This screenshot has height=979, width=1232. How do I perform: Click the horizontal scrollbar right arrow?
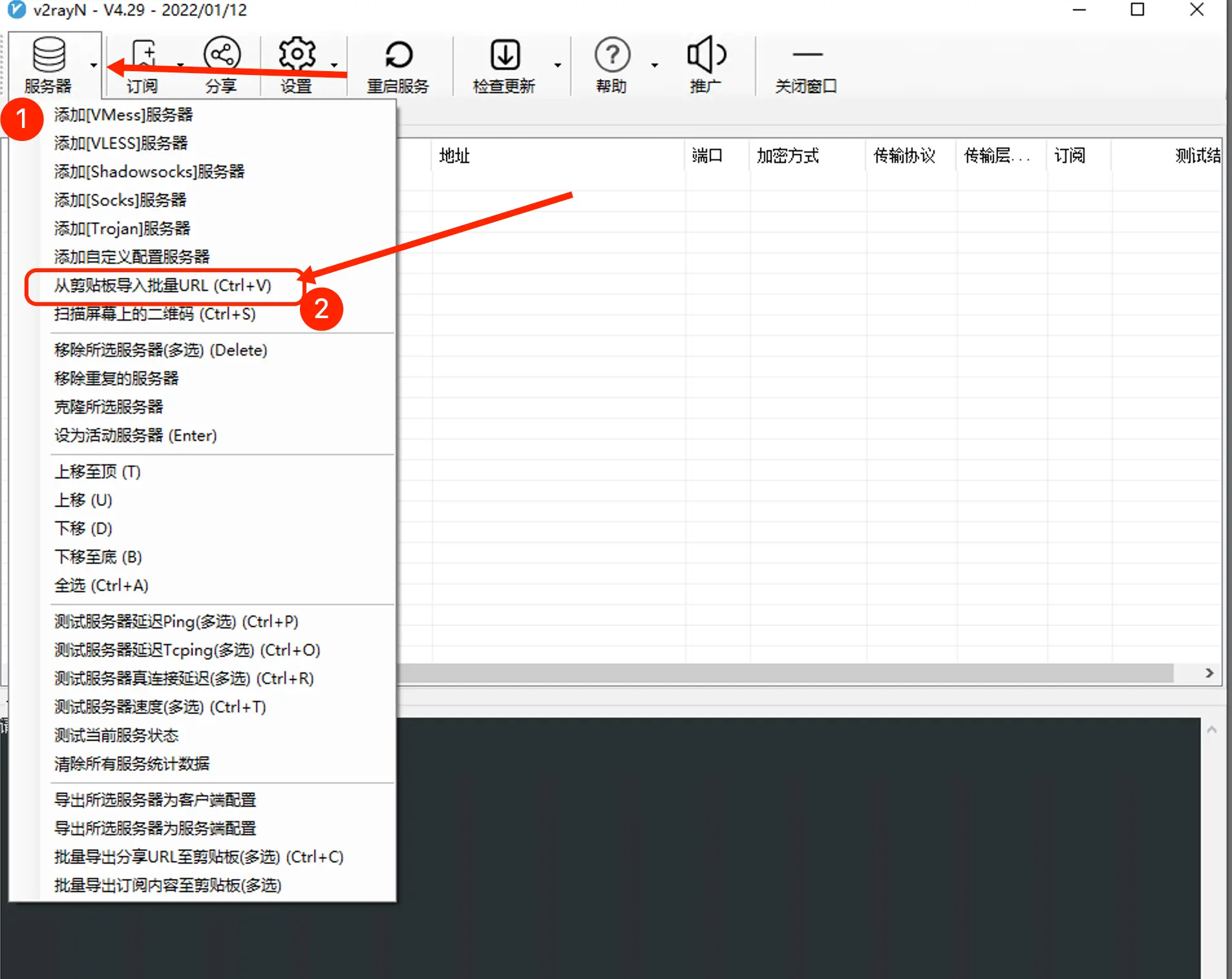click(1209, 673)
